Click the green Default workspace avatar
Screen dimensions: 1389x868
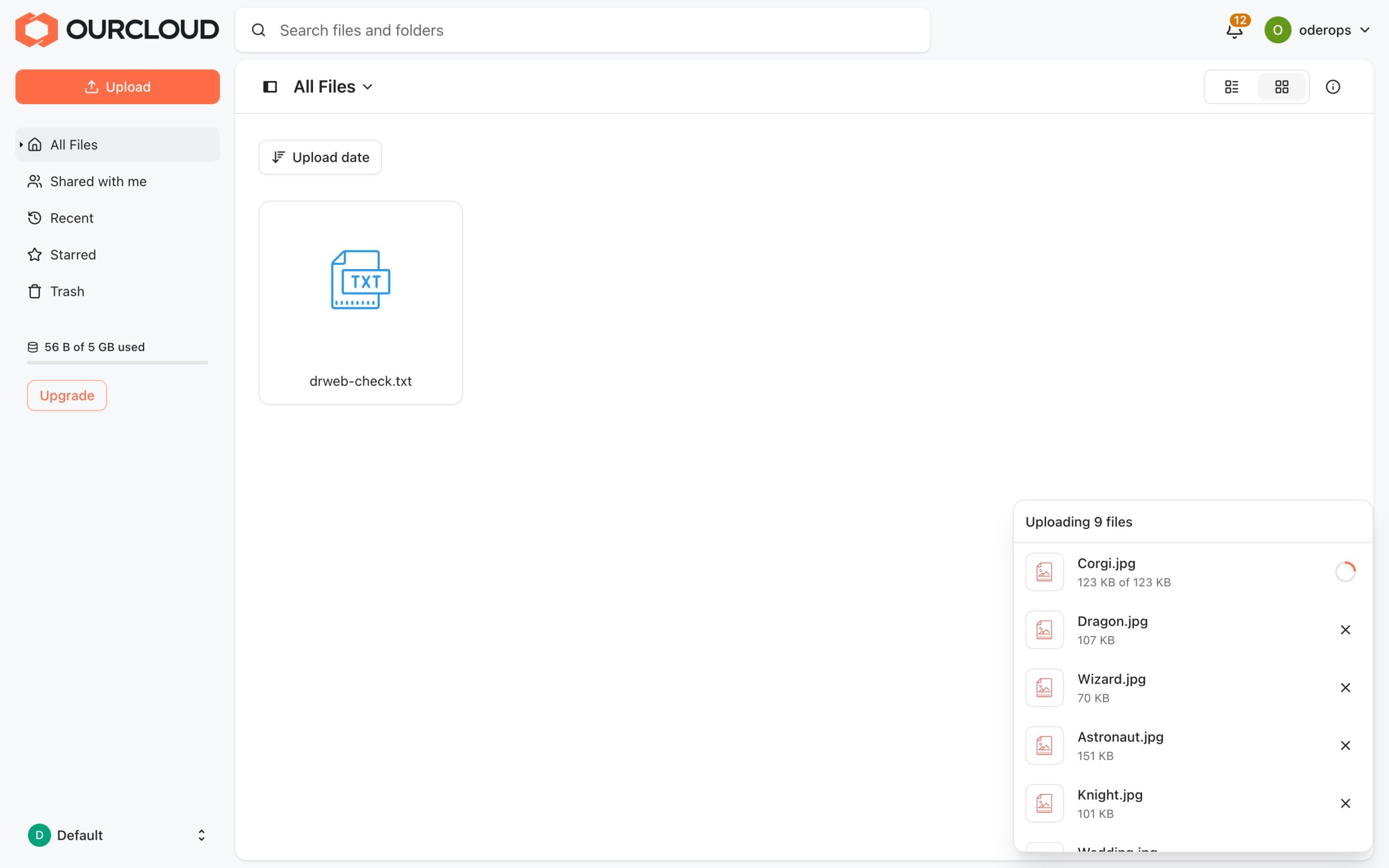tap(39, 835)
